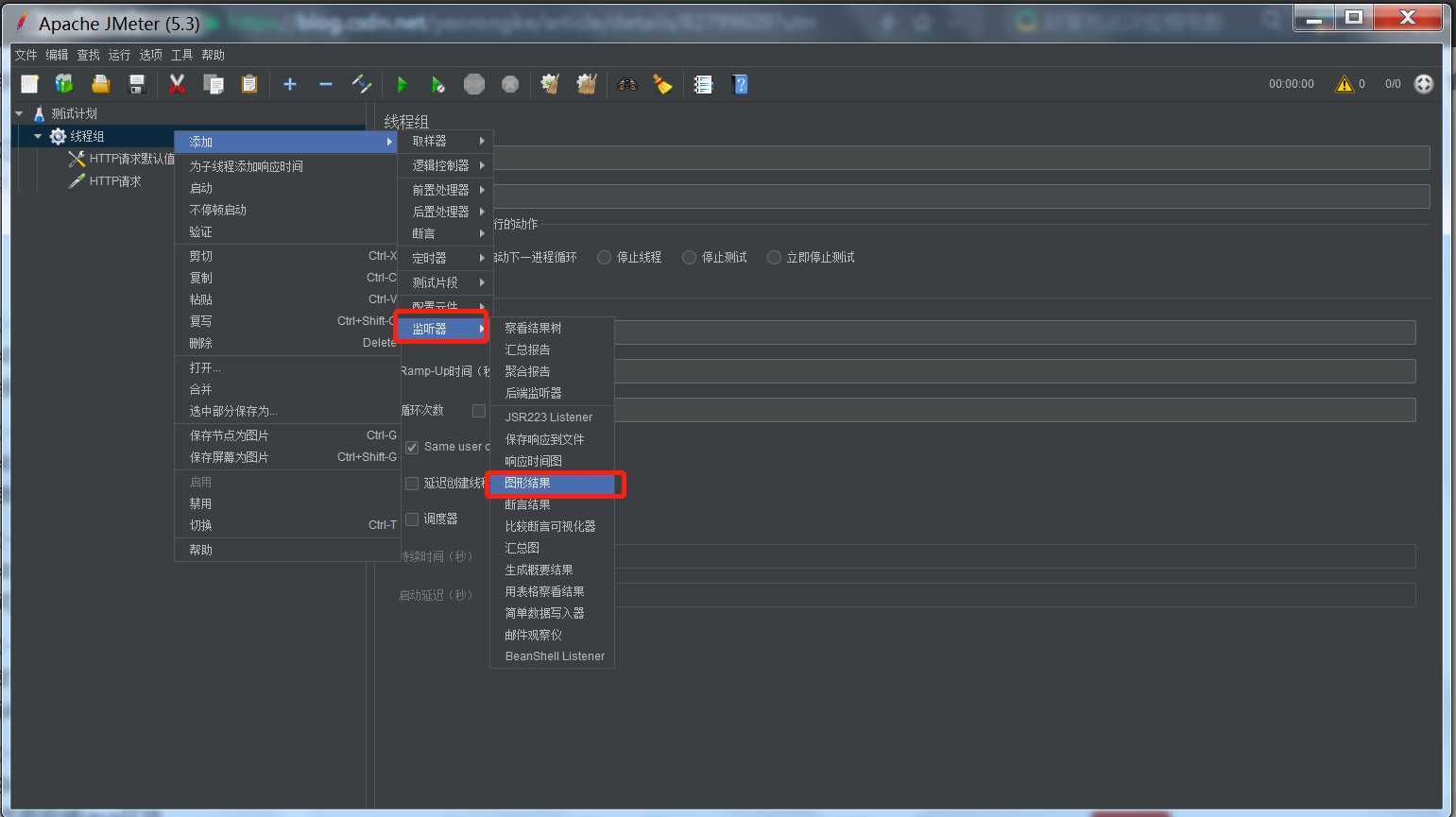Click 帮助 in context menu
The image size is (1456, 817).
pos(286,550)
